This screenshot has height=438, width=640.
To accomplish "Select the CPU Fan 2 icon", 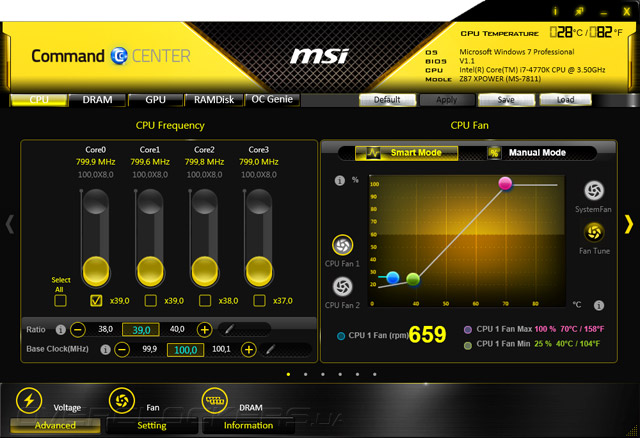I will 342,286.
